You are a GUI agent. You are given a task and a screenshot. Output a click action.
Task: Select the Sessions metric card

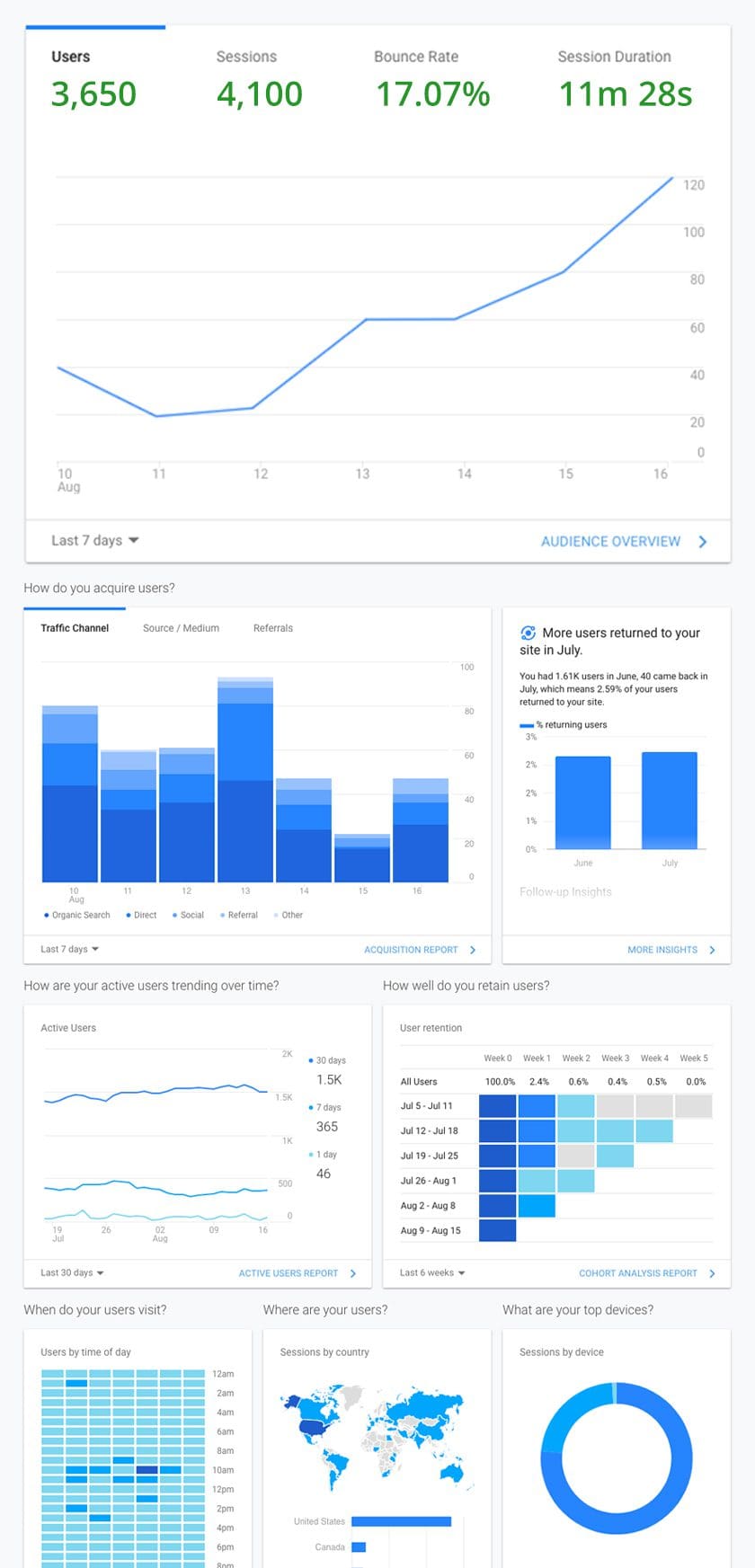[259, 79]
